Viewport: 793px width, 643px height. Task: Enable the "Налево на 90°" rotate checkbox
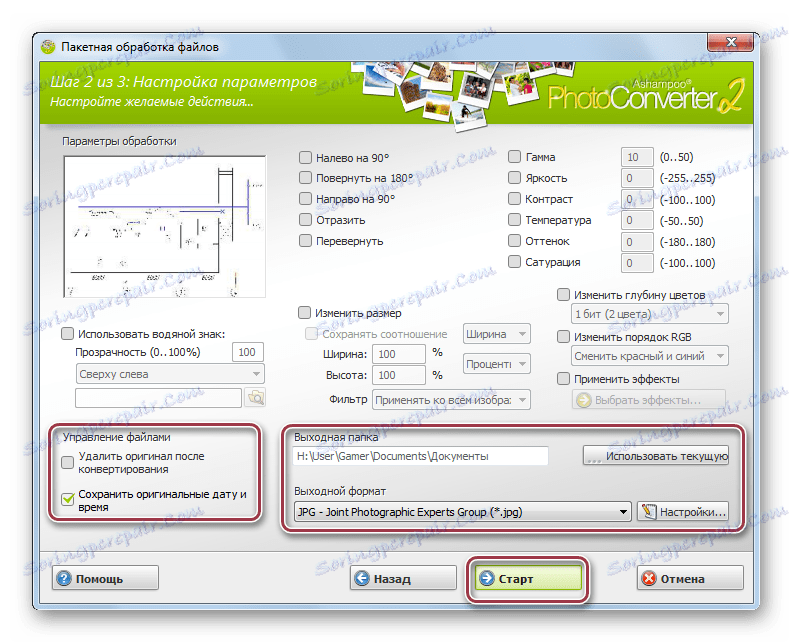pos(305,157)
